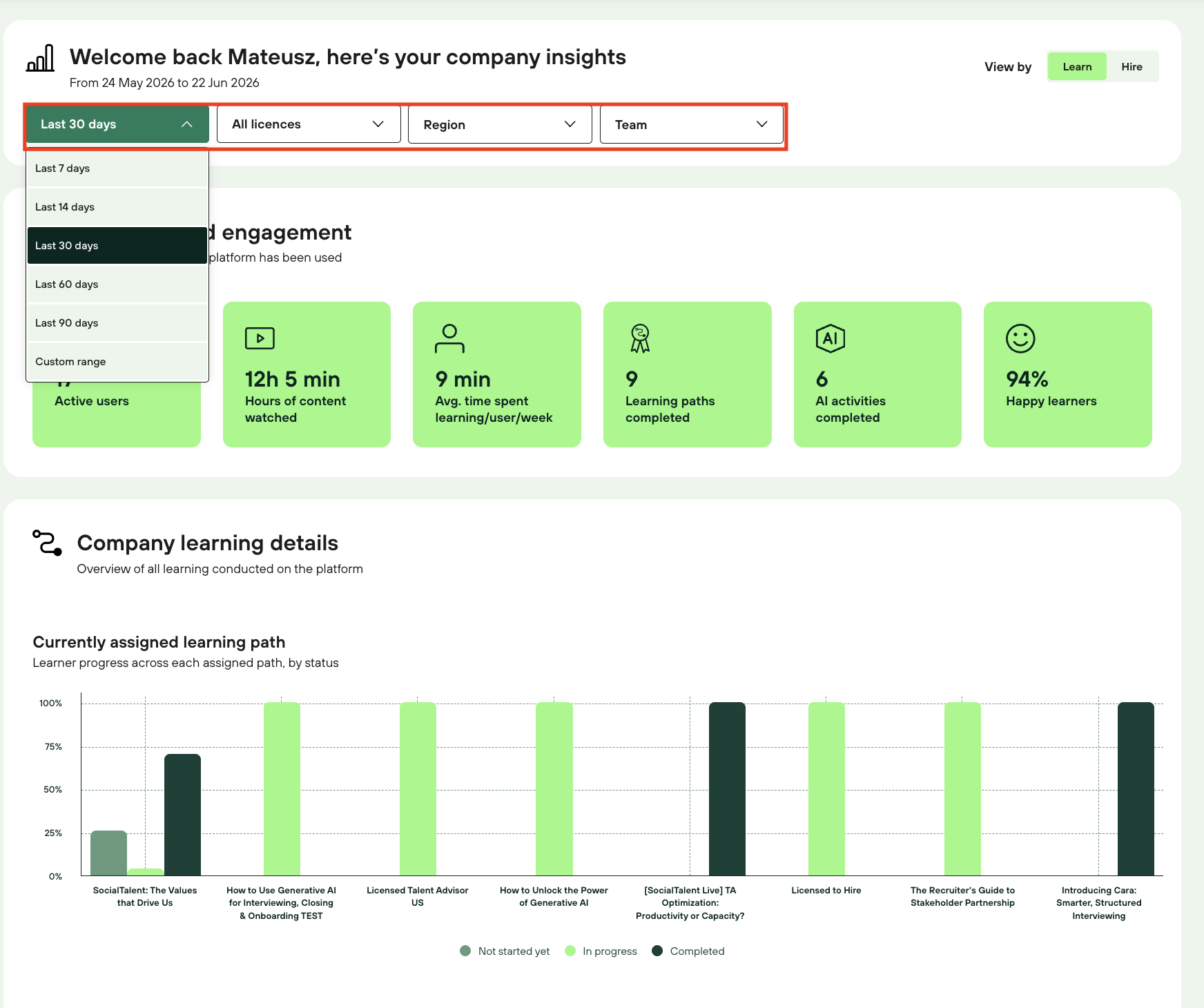Click the learning path route icon
1204x1008 pixels.
pyautogui.click(x=48, y=543)
